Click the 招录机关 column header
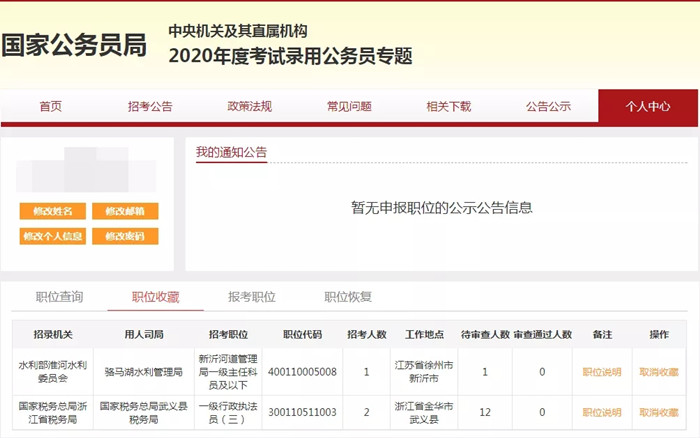The image size is (700, 438). pos(53,334)
